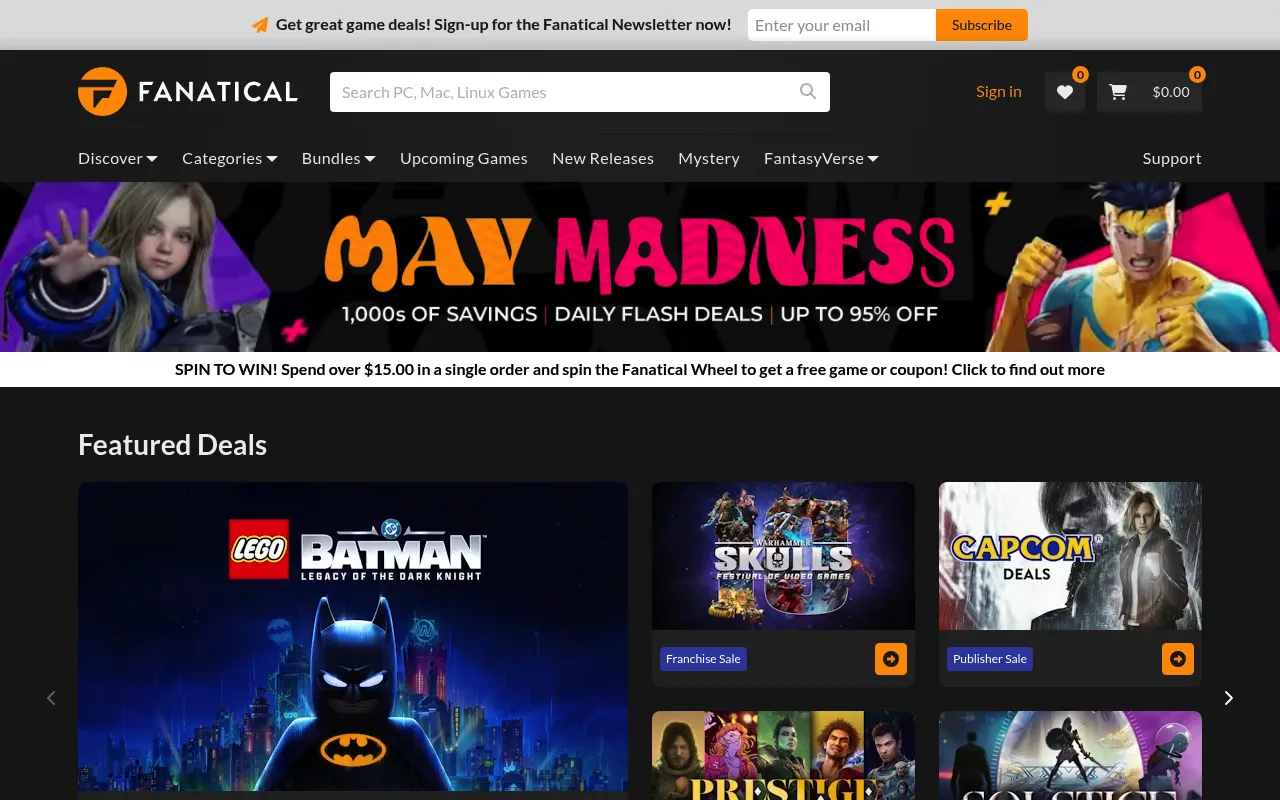Go to previous featured deals slide
Image resolution: width=1280 pixels, height=800 pixels.
[x=51, y=698]
